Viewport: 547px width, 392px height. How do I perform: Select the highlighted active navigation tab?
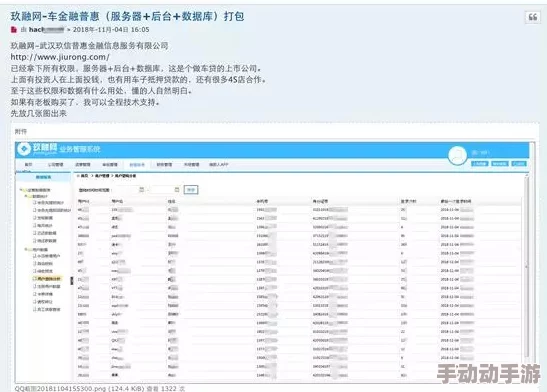tap(137, 165)
